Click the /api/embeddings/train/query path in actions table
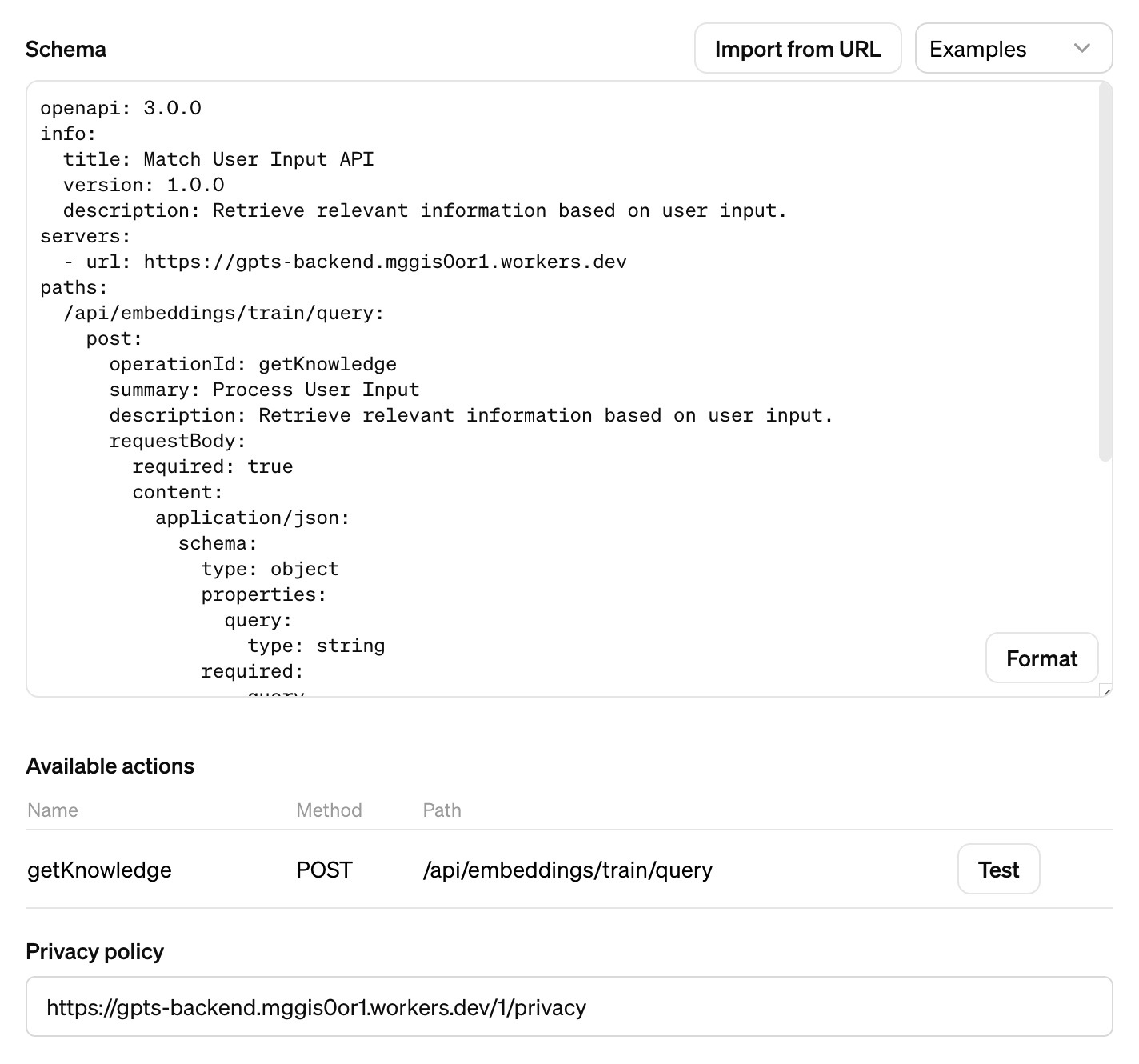This screenshot has height=1064, width=1139. pyautogui.click(x=567, y=870)
